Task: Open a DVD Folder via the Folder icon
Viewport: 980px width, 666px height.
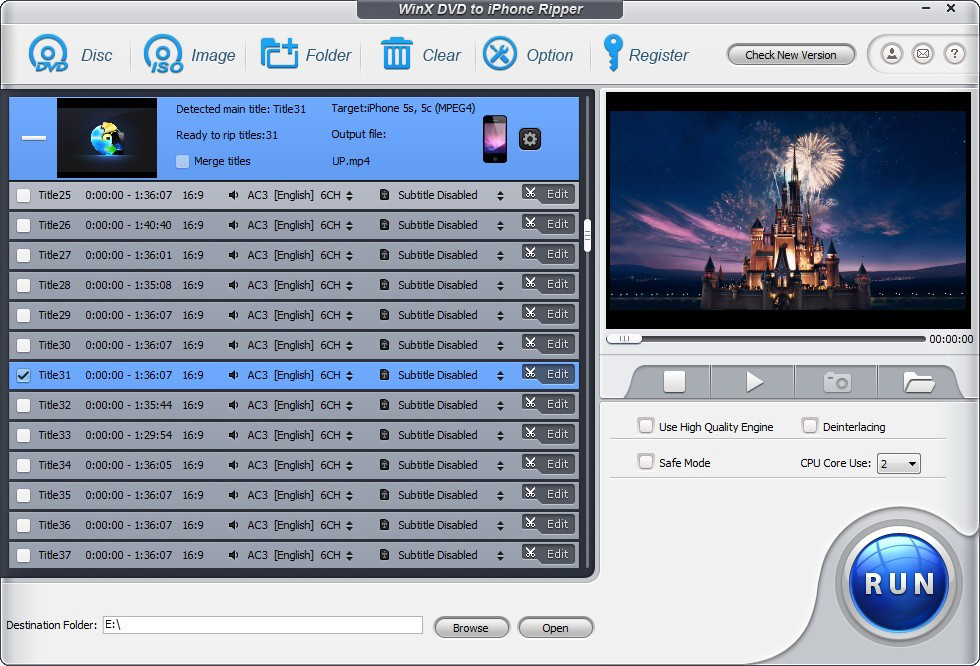Action: (281, 54)
